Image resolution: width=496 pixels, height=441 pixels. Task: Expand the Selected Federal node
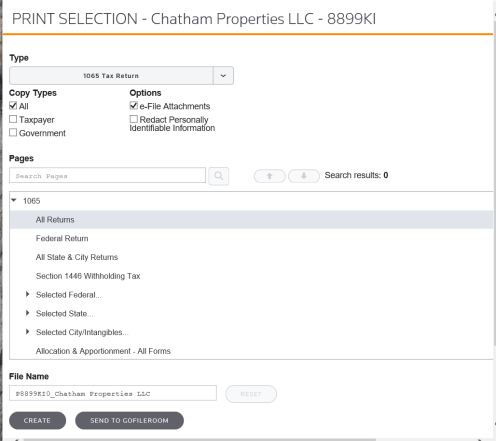[28, 294]
